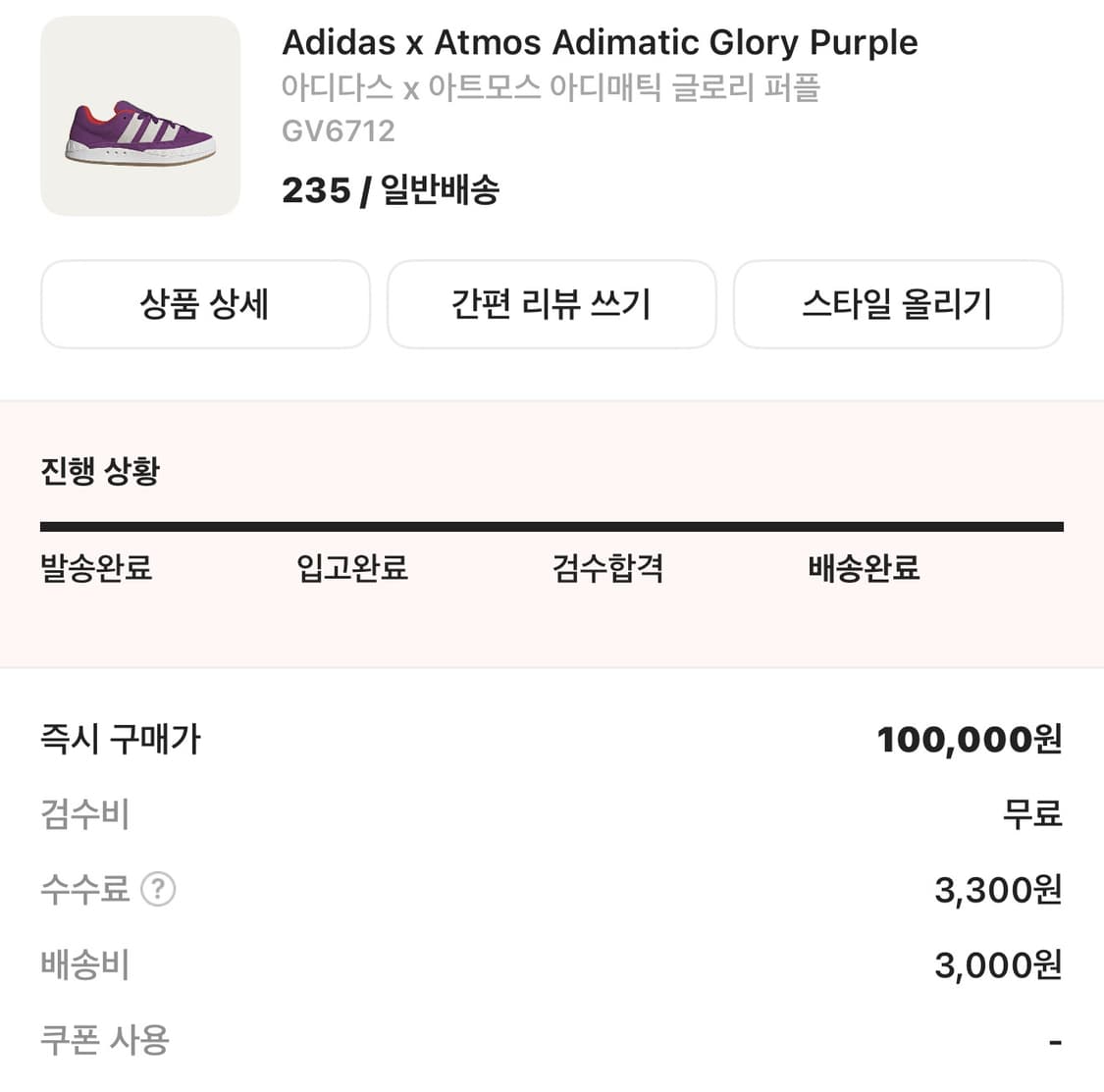Open the purple Adimatic shoe thumbnail

pyautogui.click(x=140, y=116)
